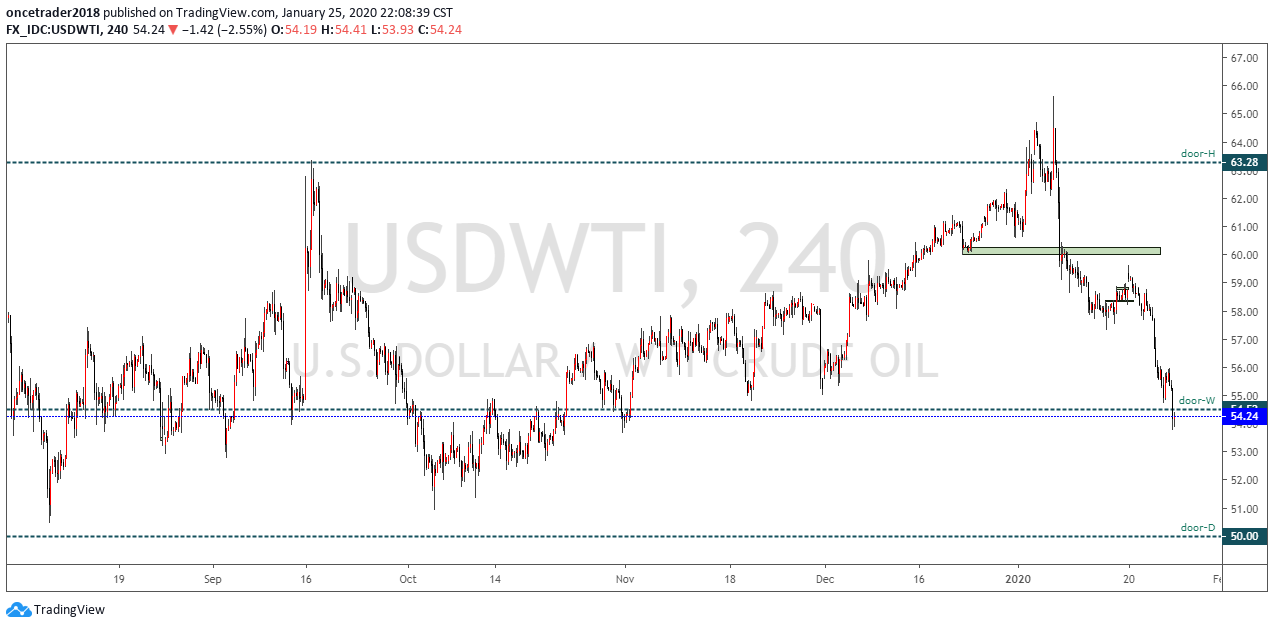Image resolution: width=1274 pixels, height=628 pixels.
Task: Click the Dec label on time axis
Action: click(825, 579)
